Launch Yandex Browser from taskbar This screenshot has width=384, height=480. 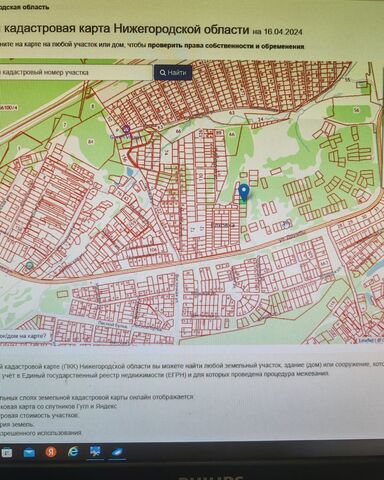(51, 452)
